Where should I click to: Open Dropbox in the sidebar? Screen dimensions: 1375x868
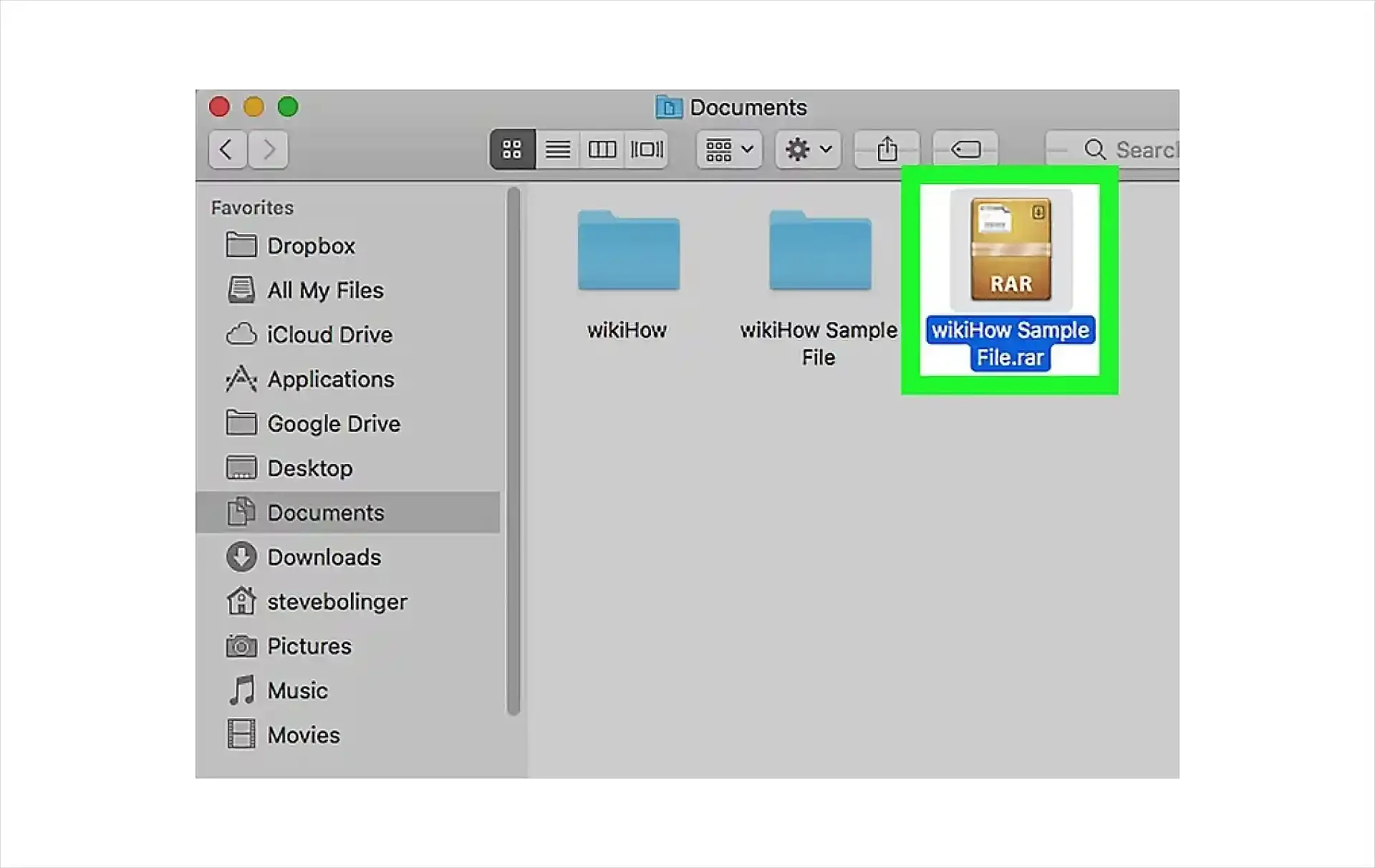347,246
